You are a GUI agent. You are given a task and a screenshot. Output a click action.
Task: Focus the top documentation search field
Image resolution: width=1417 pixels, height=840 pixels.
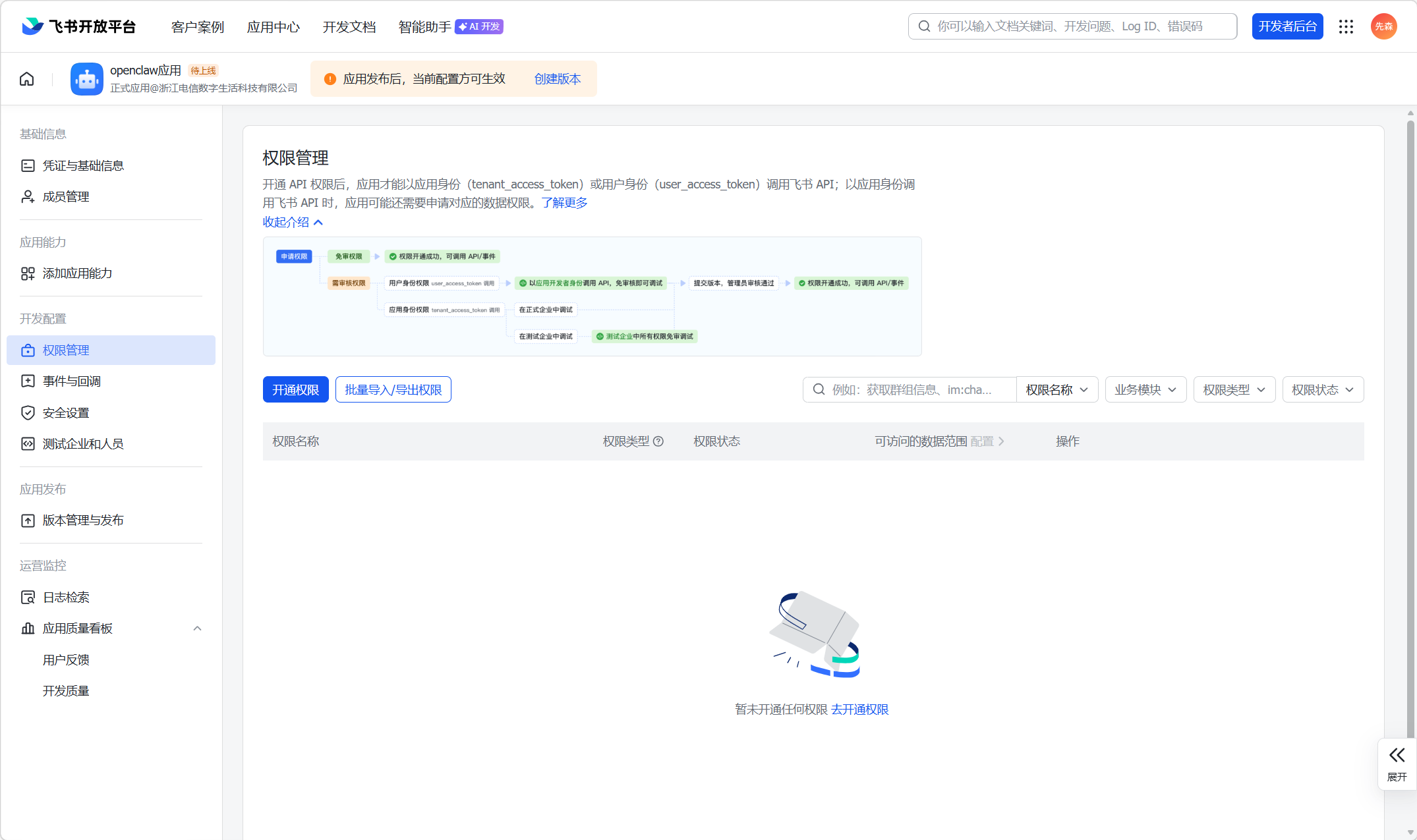(1071, 26)
